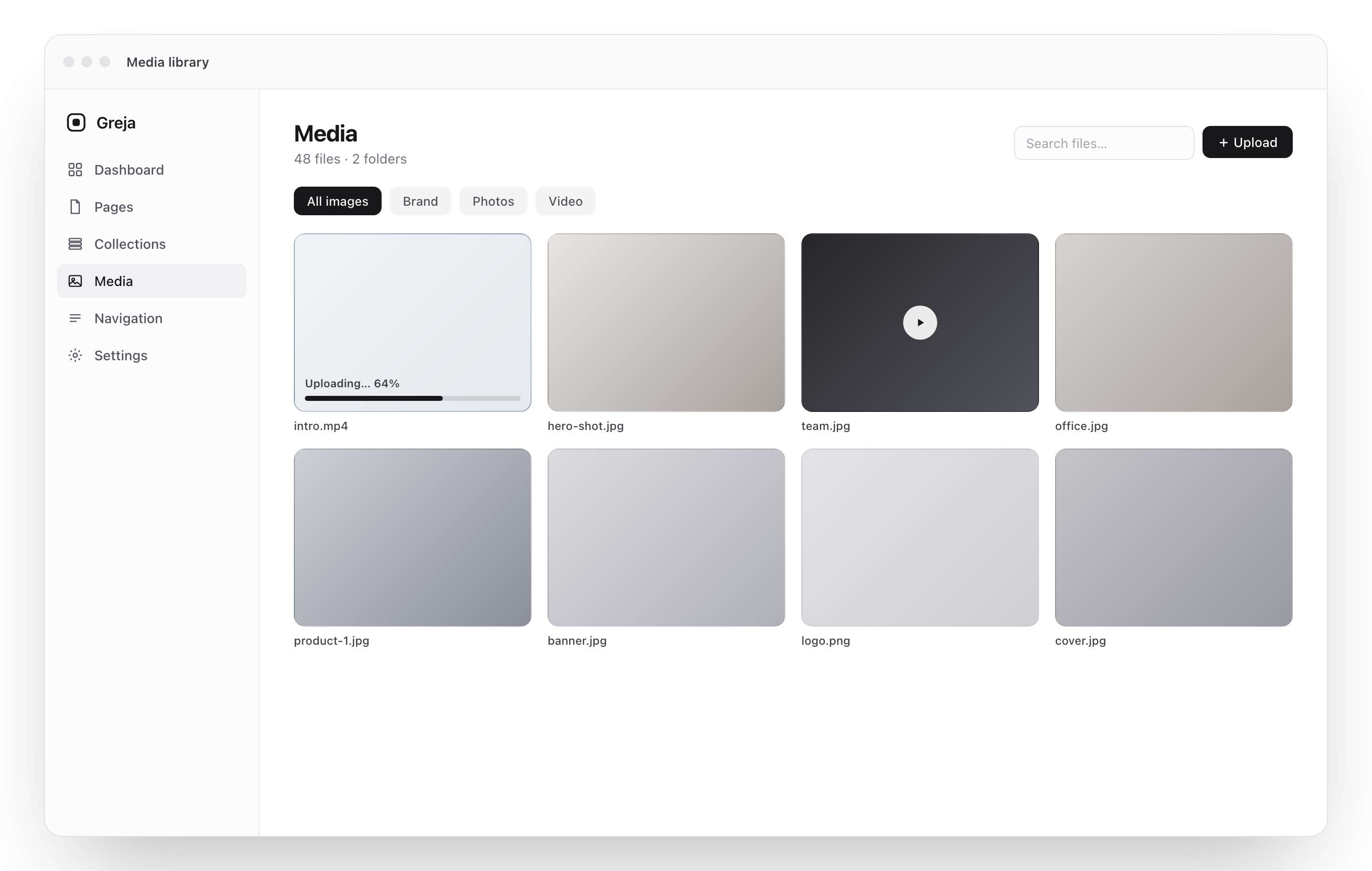This screenshot has width=1372, height=871.
Task: Show the Video filter tab
Action: pos(565,201)
